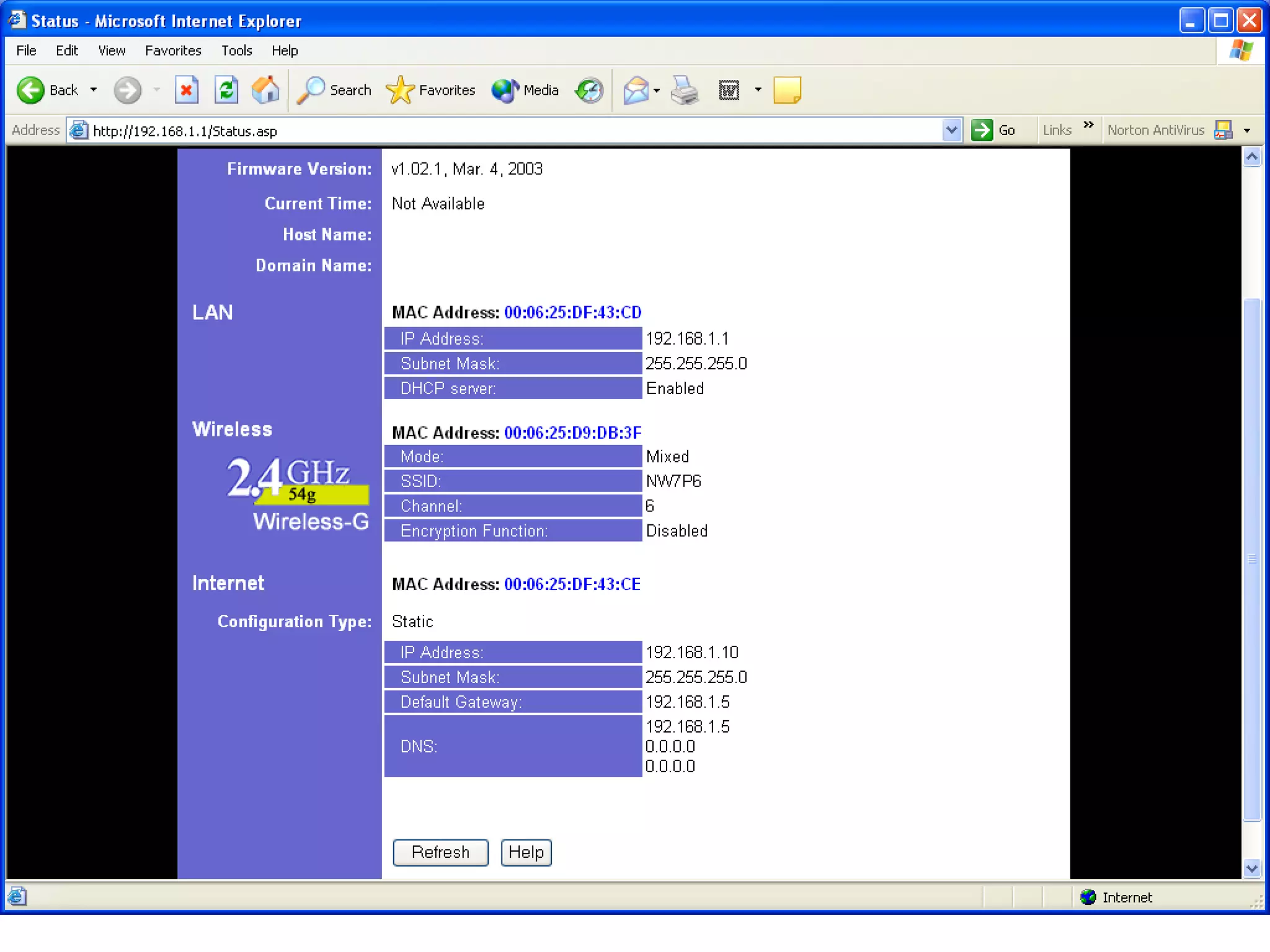Open the History clock icon
The height and width of the screenshot is (952, 1270).
click(x=588, y=90)
